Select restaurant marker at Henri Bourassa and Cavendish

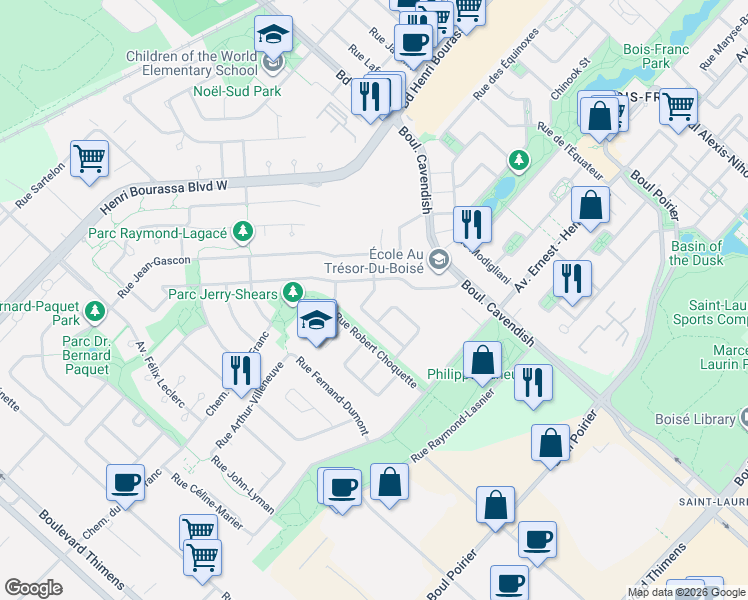[x=370, y=97]
